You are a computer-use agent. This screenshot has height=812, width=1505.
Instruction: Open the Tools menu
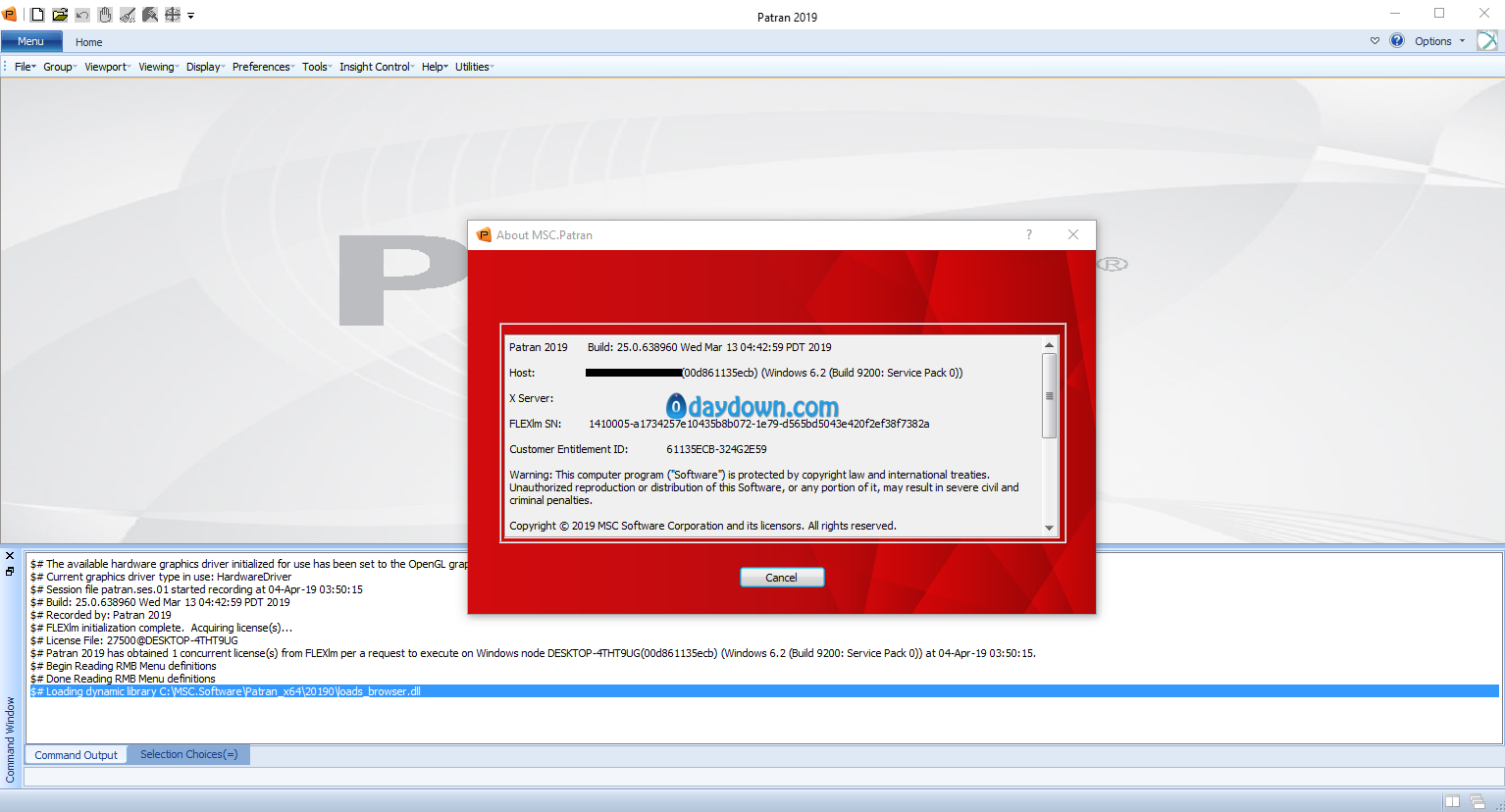pos(317,67)
